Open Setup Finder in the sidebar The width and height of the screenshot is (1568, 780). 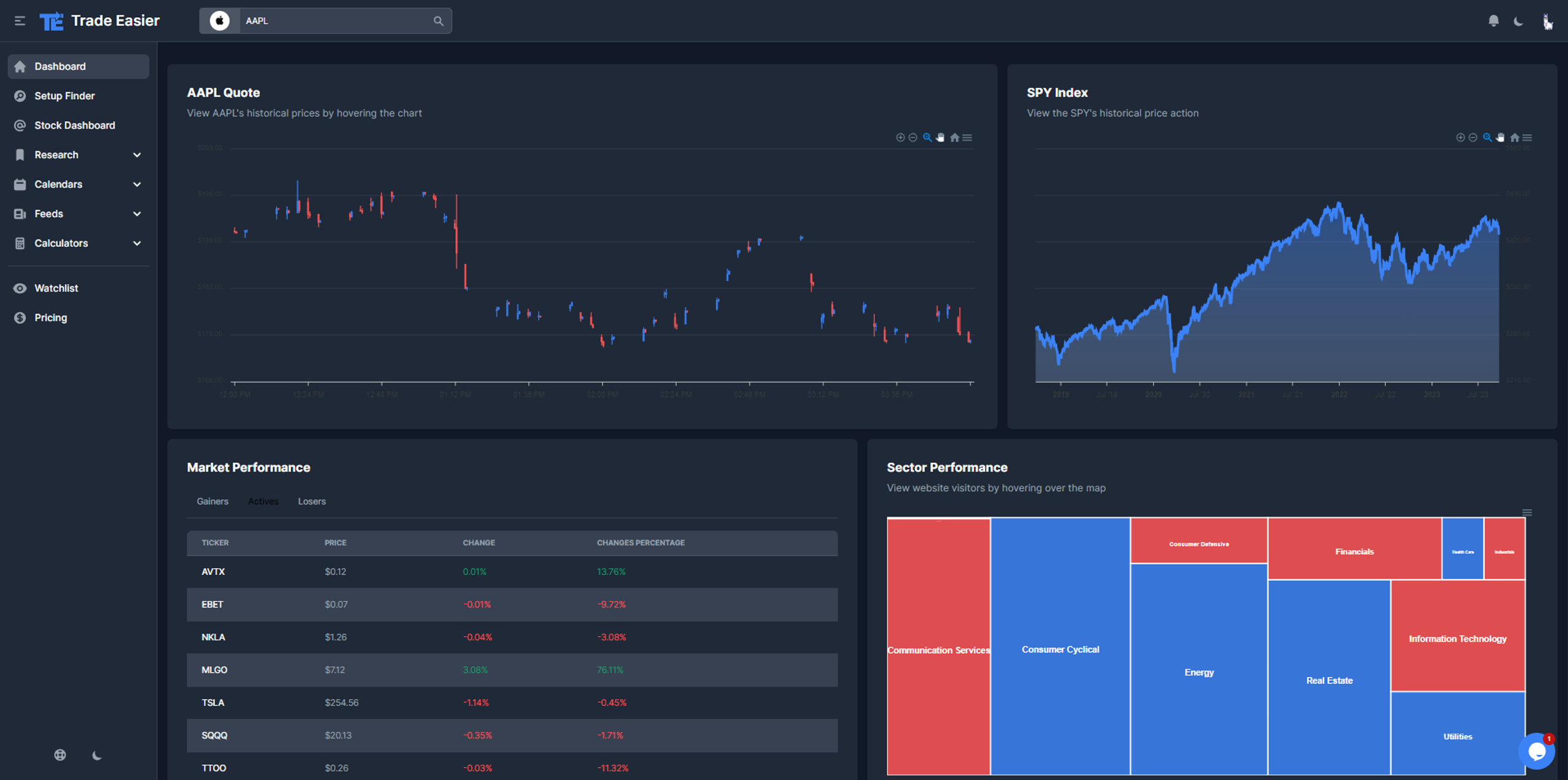point(78,96)
